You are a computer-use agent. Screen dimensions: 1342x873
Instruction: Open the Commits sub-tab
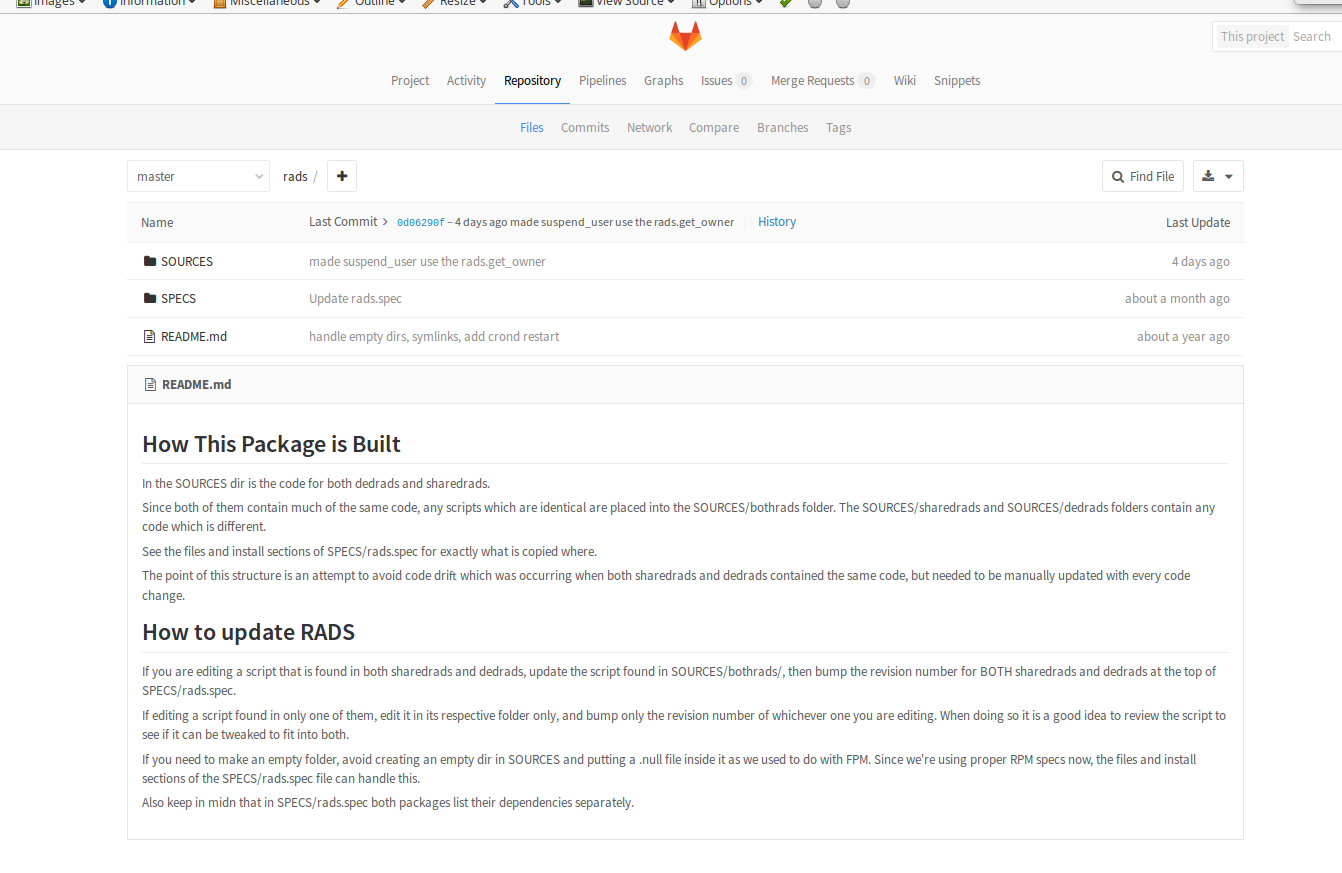point(585,128)
